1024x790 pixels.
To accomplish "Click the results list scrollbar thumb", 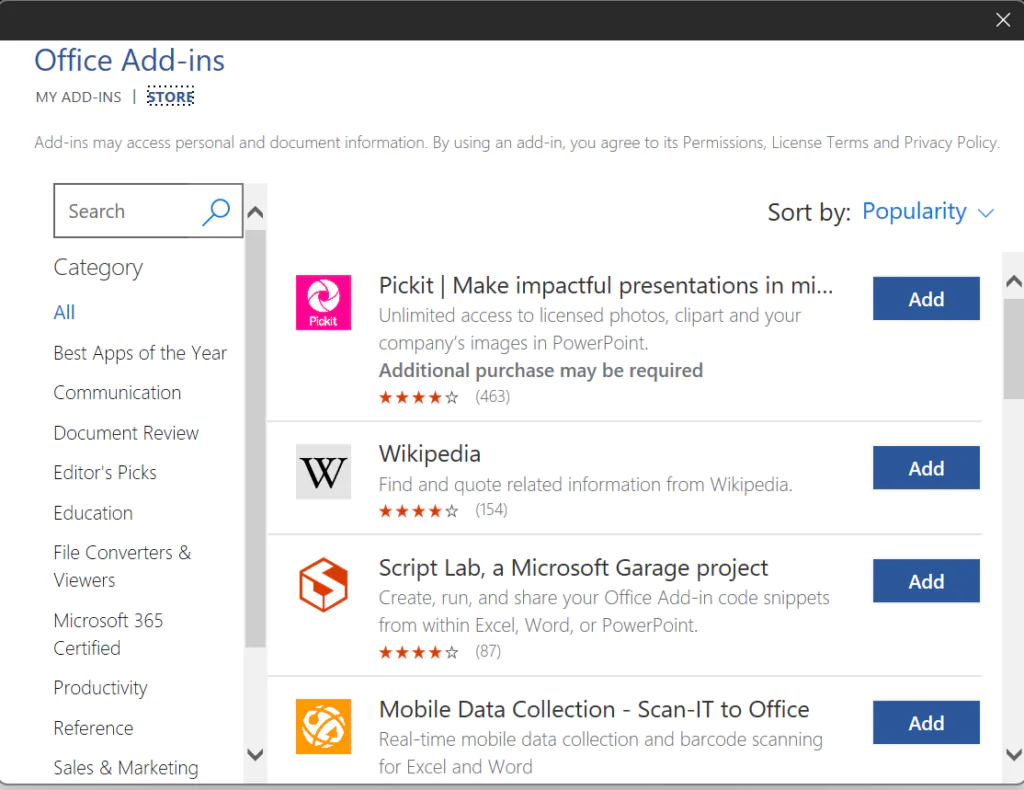I will pos(1014,349).
